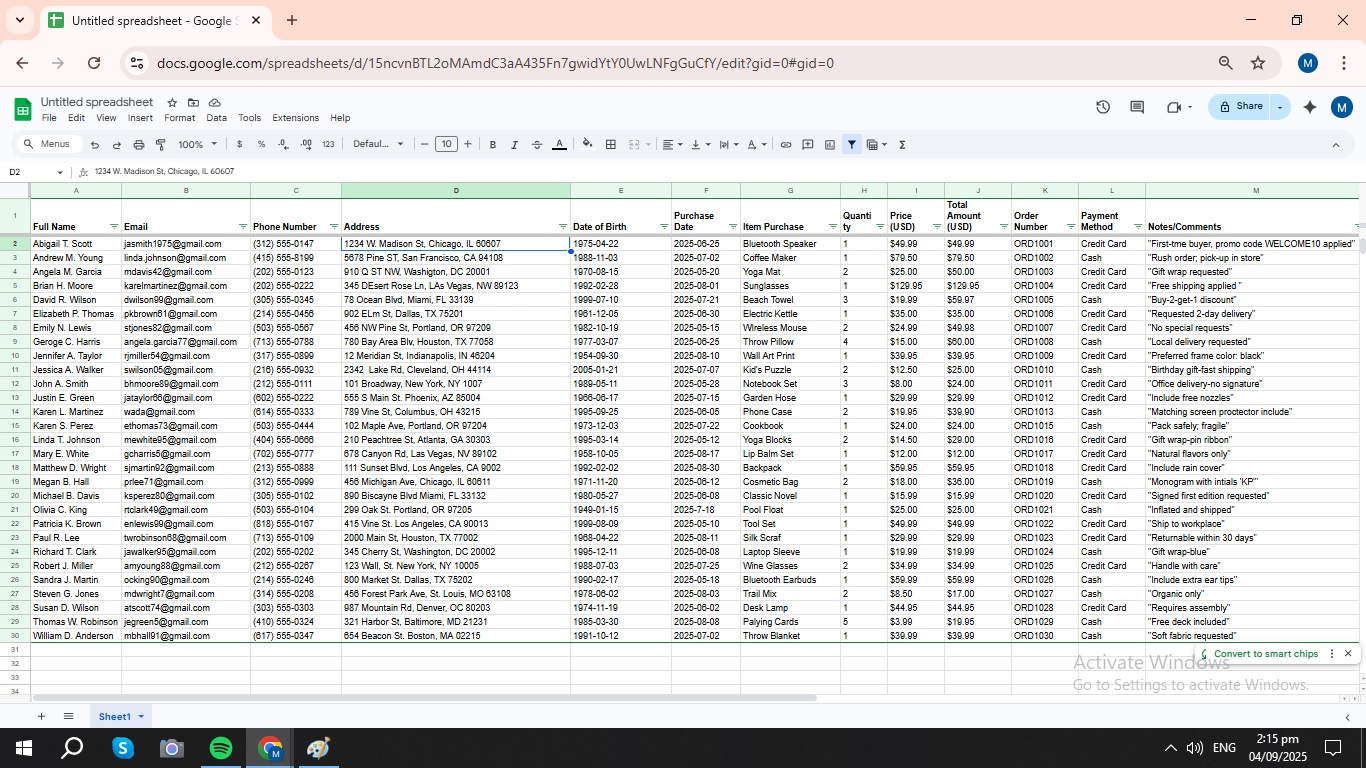The image size is (1366, 768).
Task: Toggle the filter button off
Action: 852,145
